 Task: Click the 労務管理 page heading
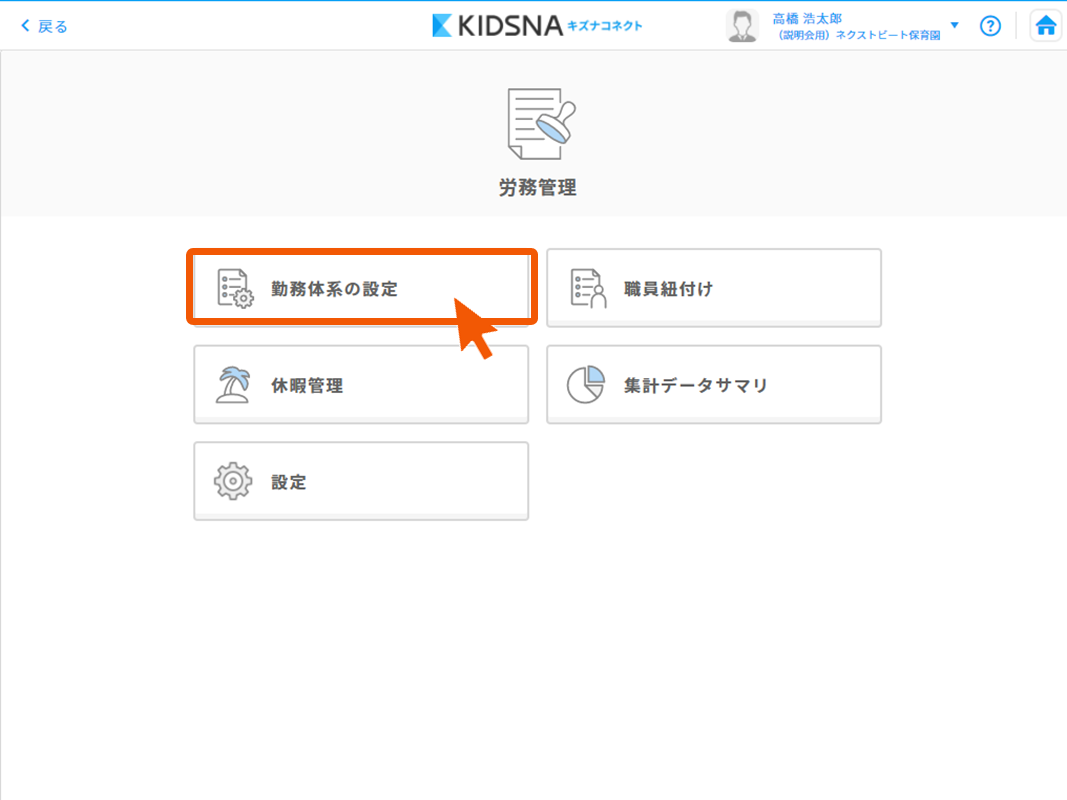point(538,187)
